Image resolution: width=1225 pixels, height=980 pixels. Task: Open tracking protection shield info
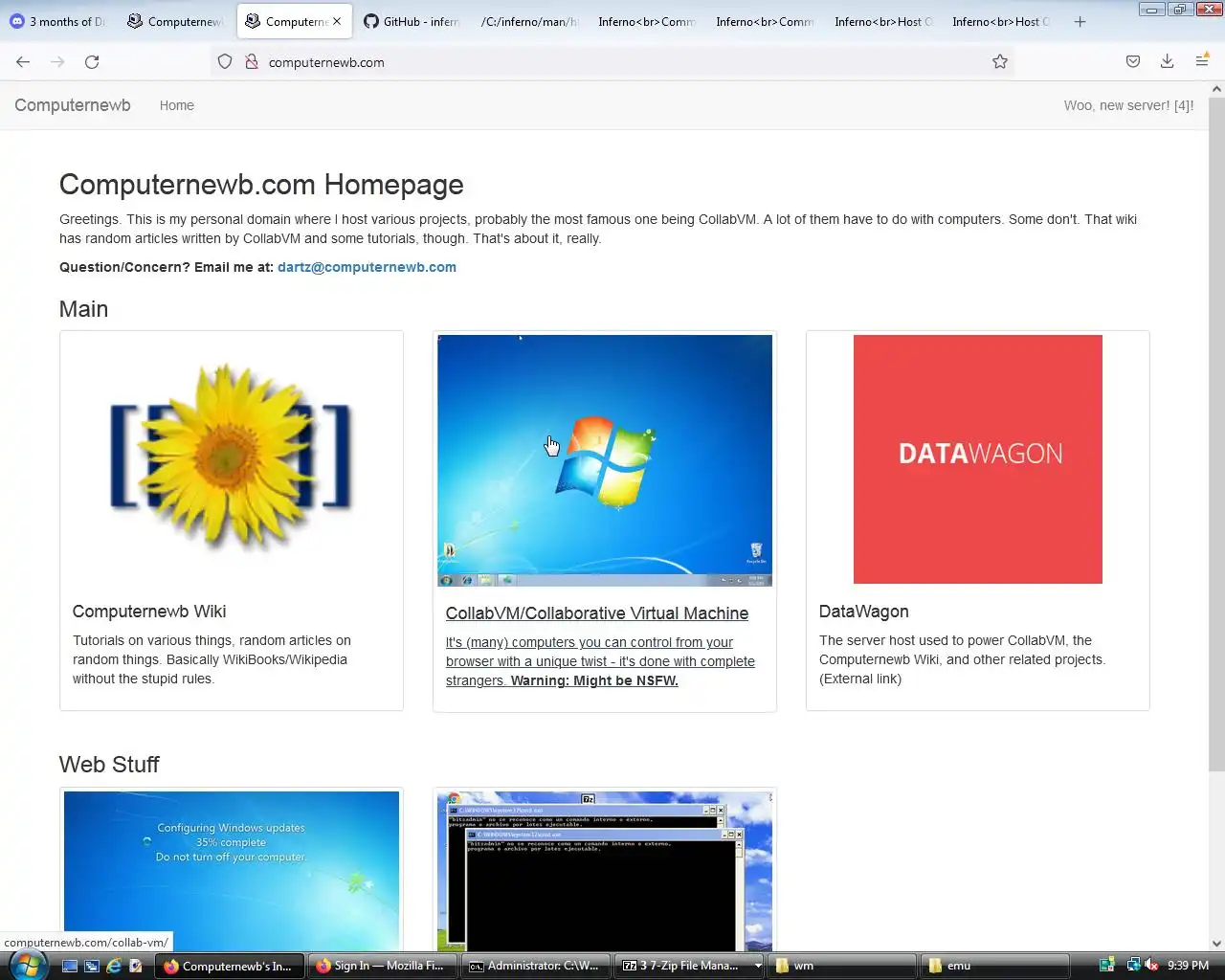click(225, 62)
